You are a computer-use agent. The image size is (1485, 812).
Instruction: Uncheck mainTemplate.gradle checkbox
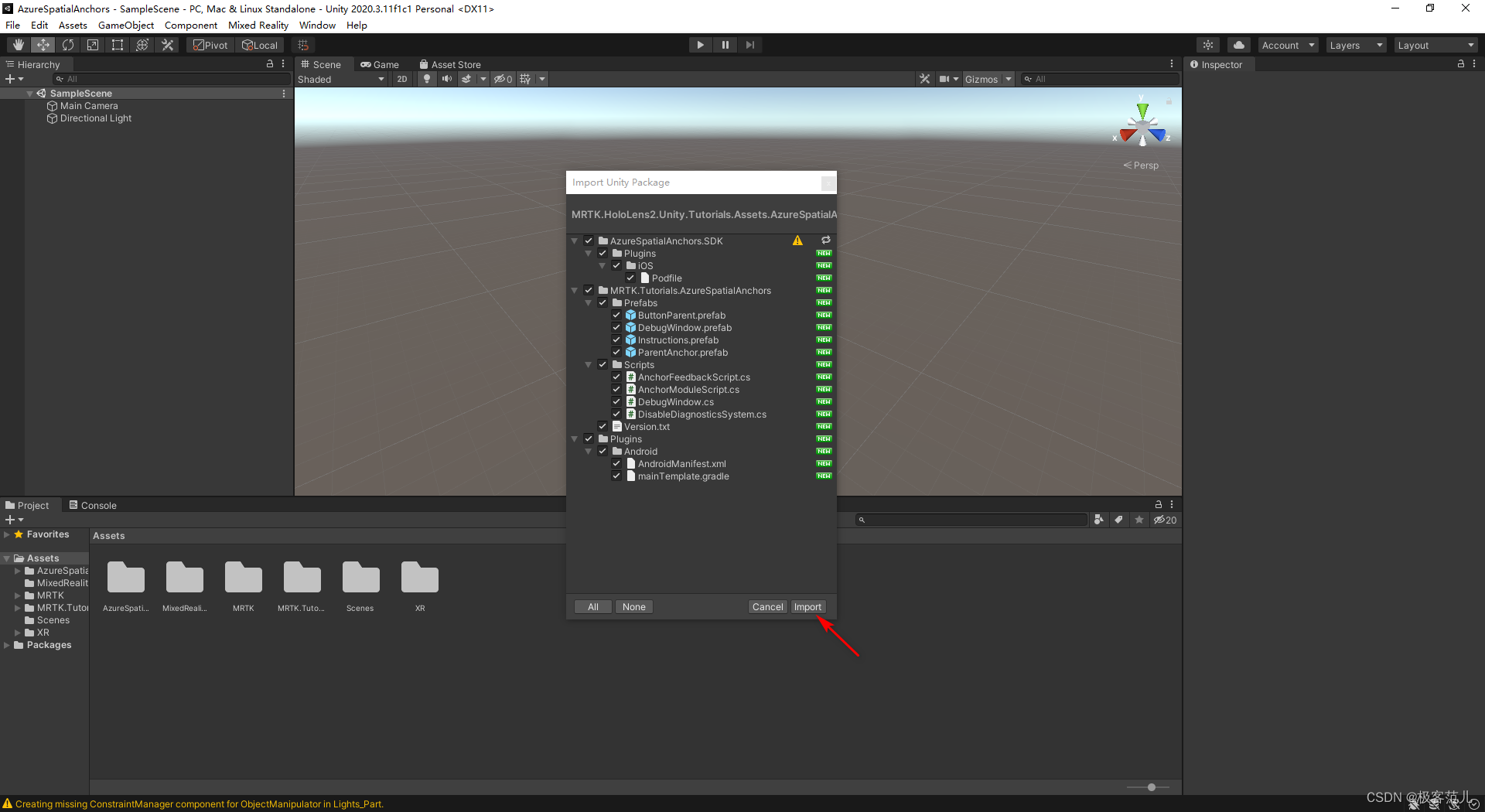click(x=616, y=476)
